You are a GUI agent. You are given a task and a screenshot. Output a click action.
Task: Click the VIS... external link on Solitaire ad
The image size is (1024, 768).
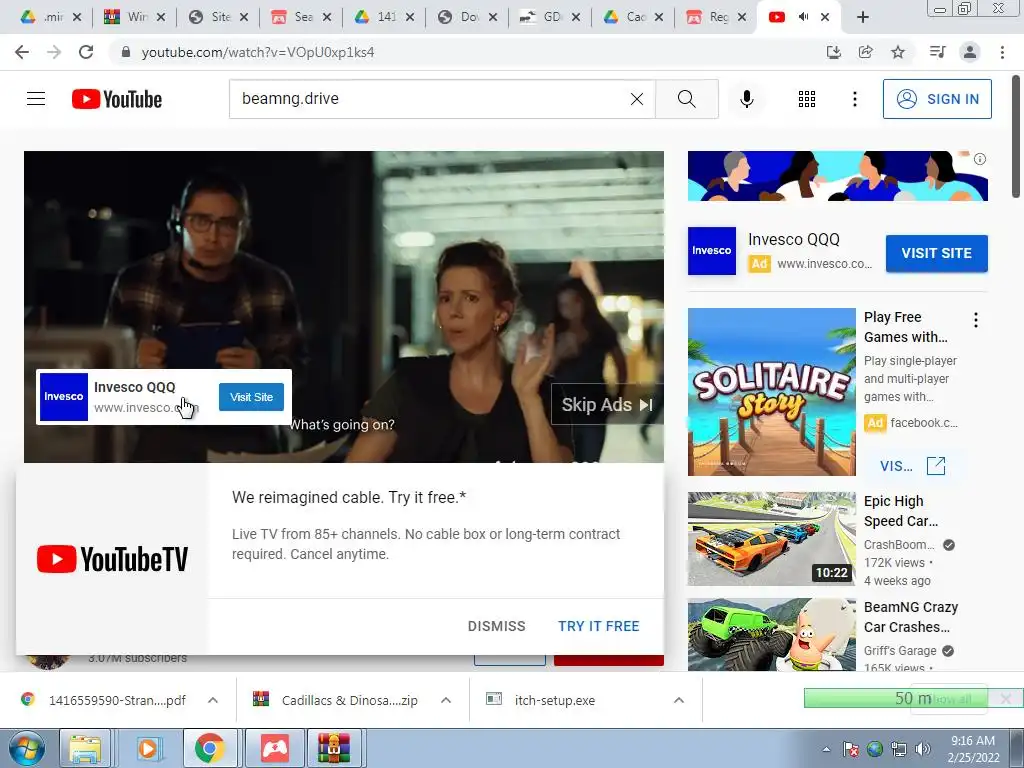912,466
